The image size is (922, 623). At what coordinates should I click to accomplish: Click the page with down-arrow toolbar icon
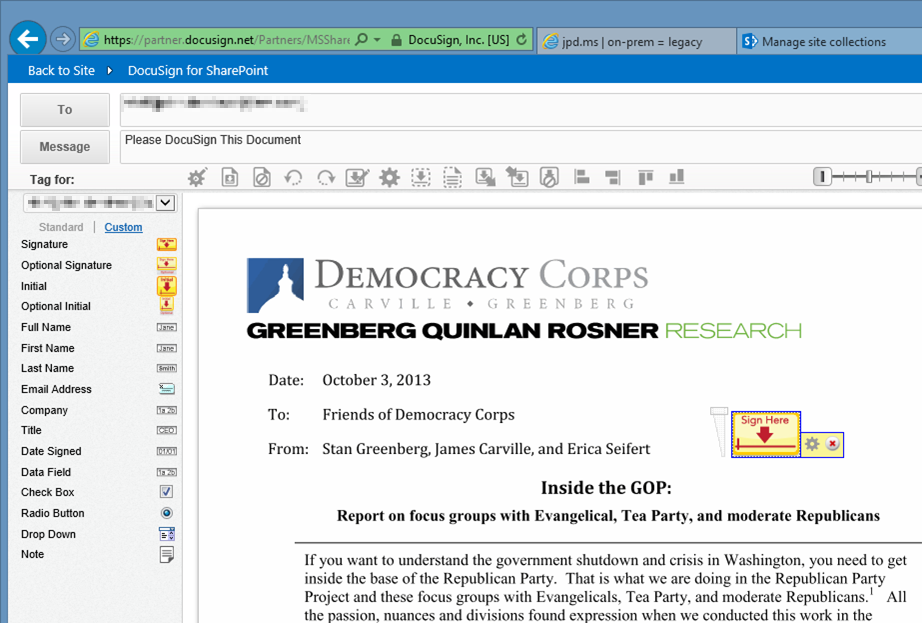pyautogui.click(x=230, y=177)
